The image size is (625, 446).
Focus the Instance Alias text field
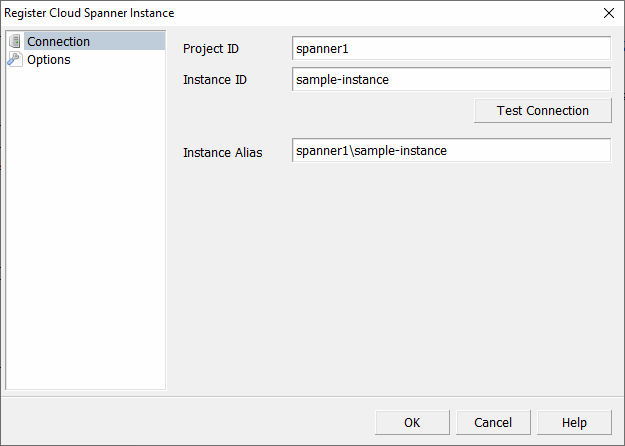(x=451, y=150)
